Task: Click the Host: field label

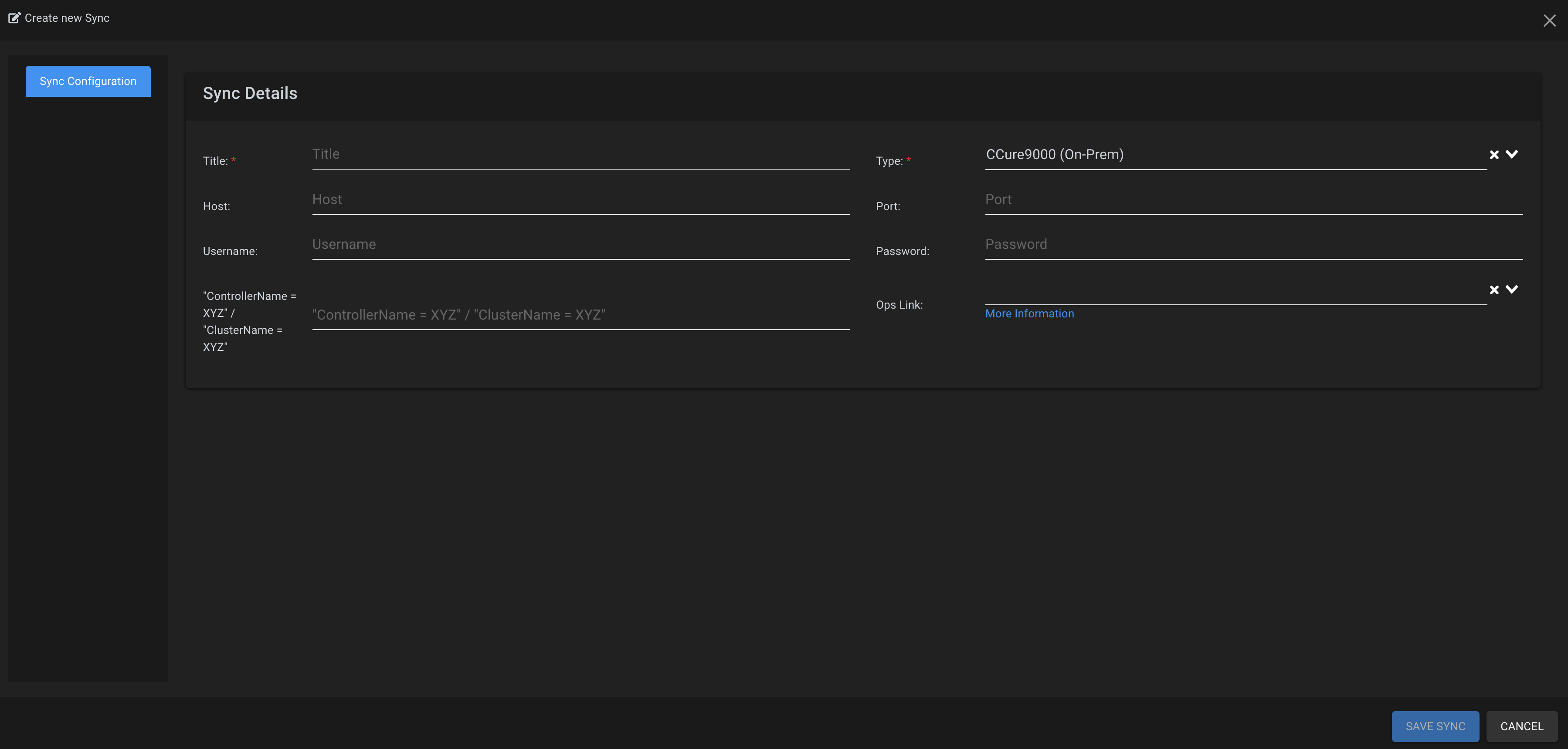Action: click(216, 206)
